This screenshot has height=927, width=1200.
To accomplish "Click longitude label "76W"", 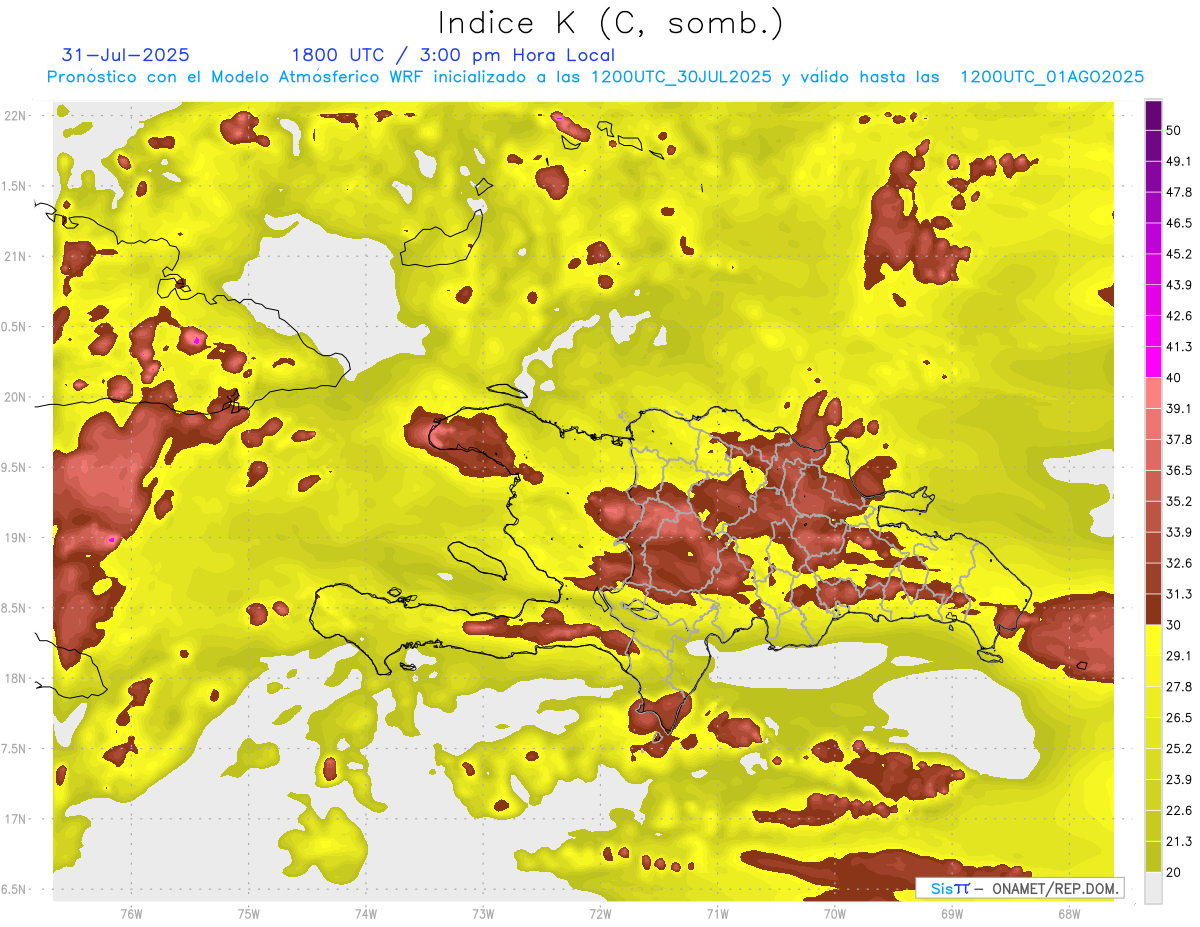I will click(131, 914).
